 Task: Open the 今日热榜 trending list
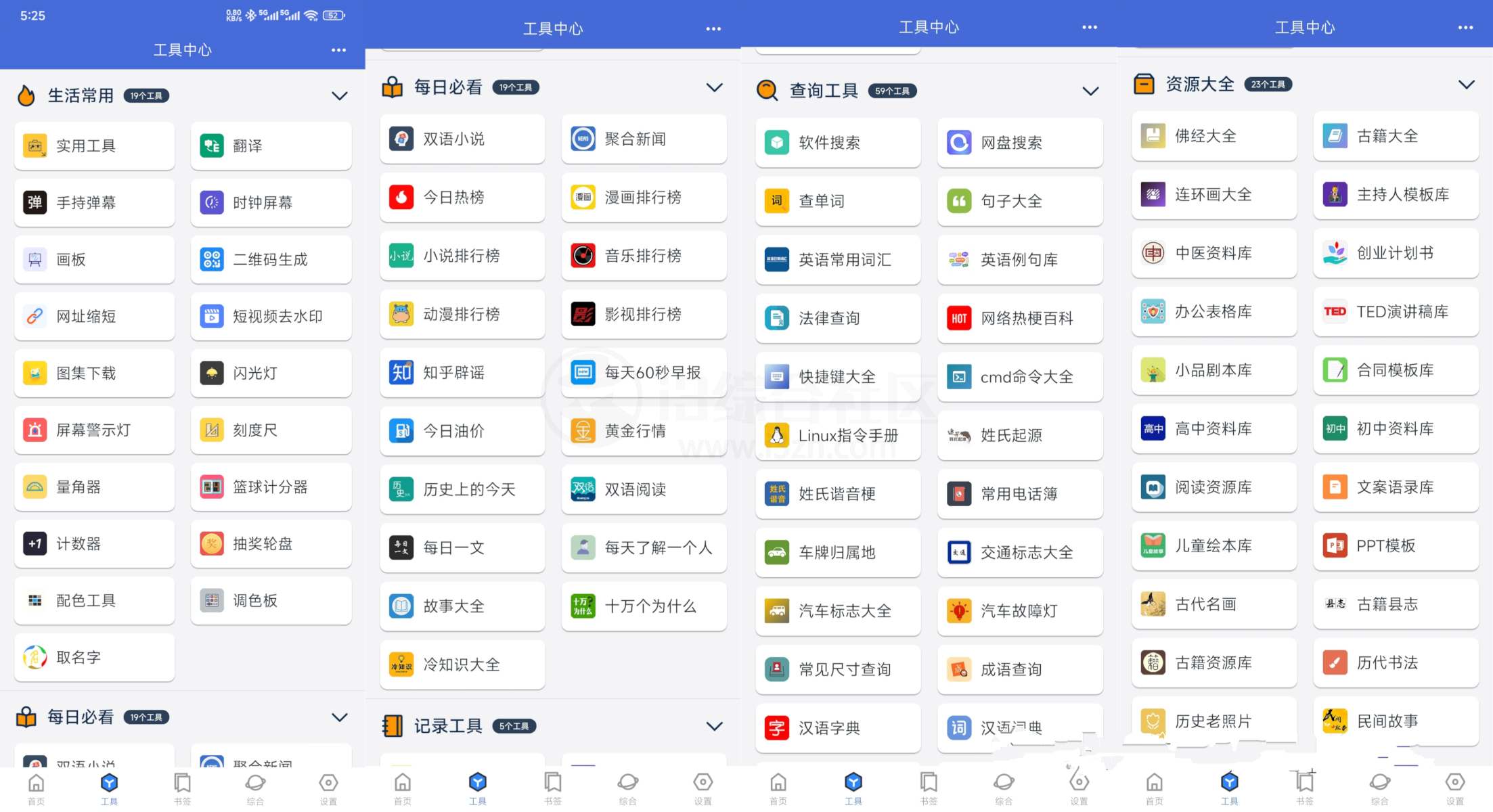click(x=462, y=197)
